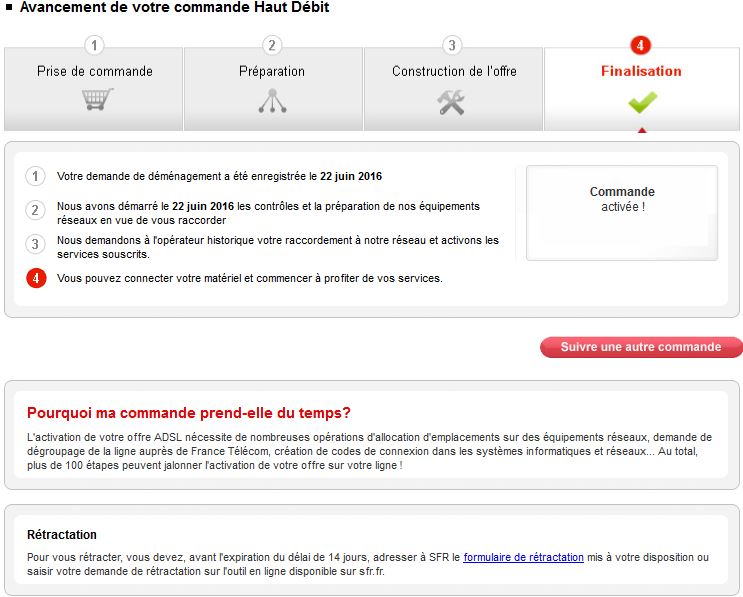Click red bullet 4 beside connecter votre matériel line
The image size is (743, 597).
(36, 278)
